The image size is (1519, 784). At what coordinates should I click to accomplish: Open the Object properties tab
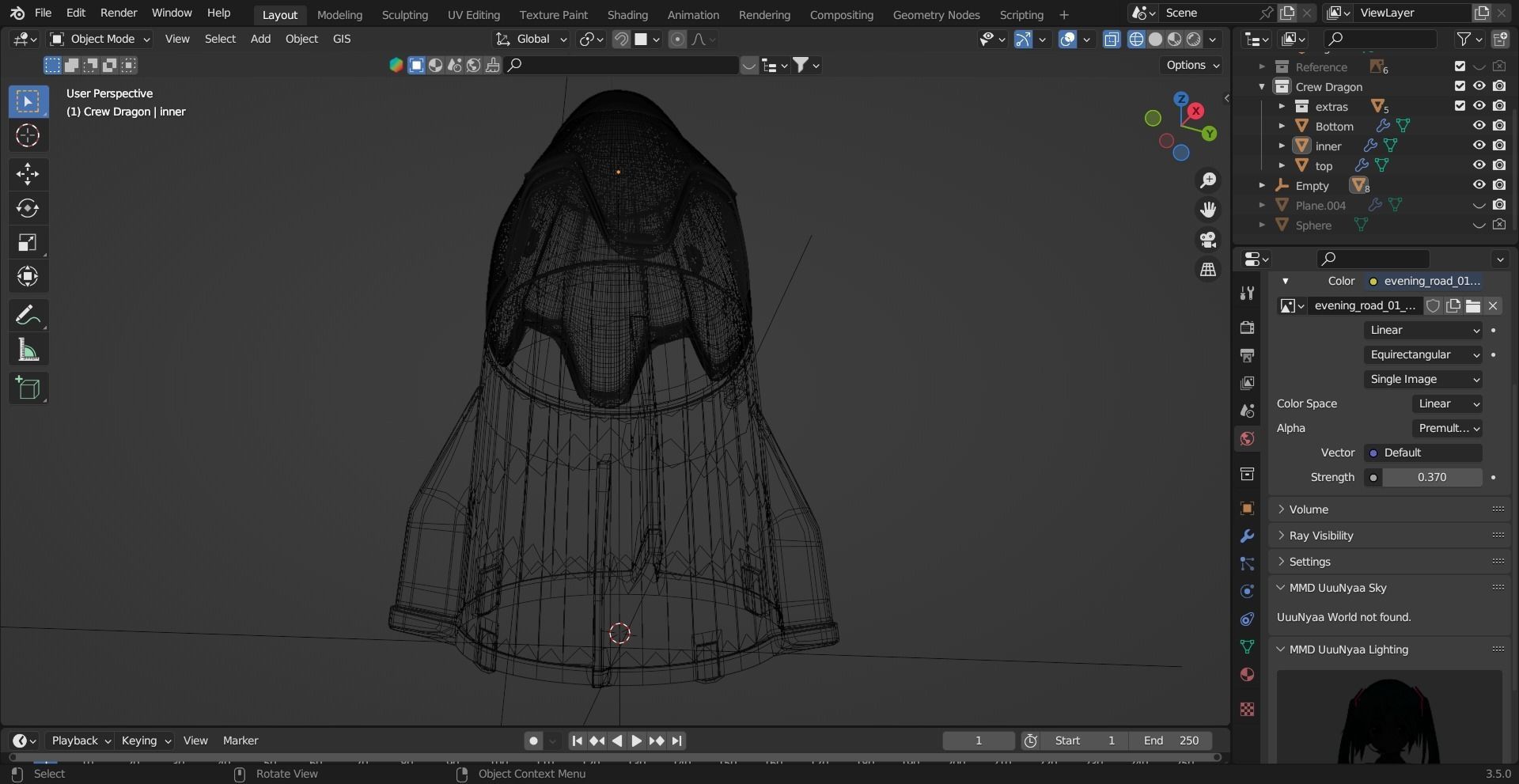pyautogui.click(x=1248, y=508)
